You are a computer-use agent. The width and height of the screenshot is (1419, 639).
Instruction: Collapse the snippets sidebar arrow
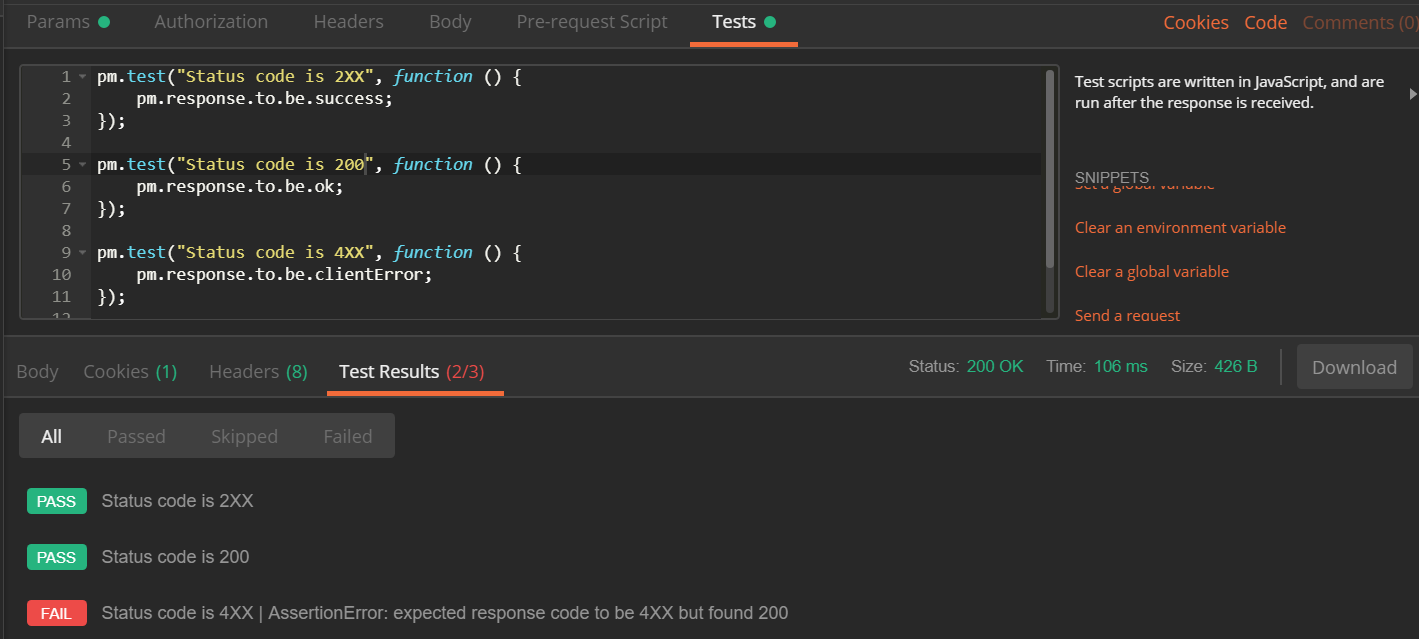click(1412, 93)
